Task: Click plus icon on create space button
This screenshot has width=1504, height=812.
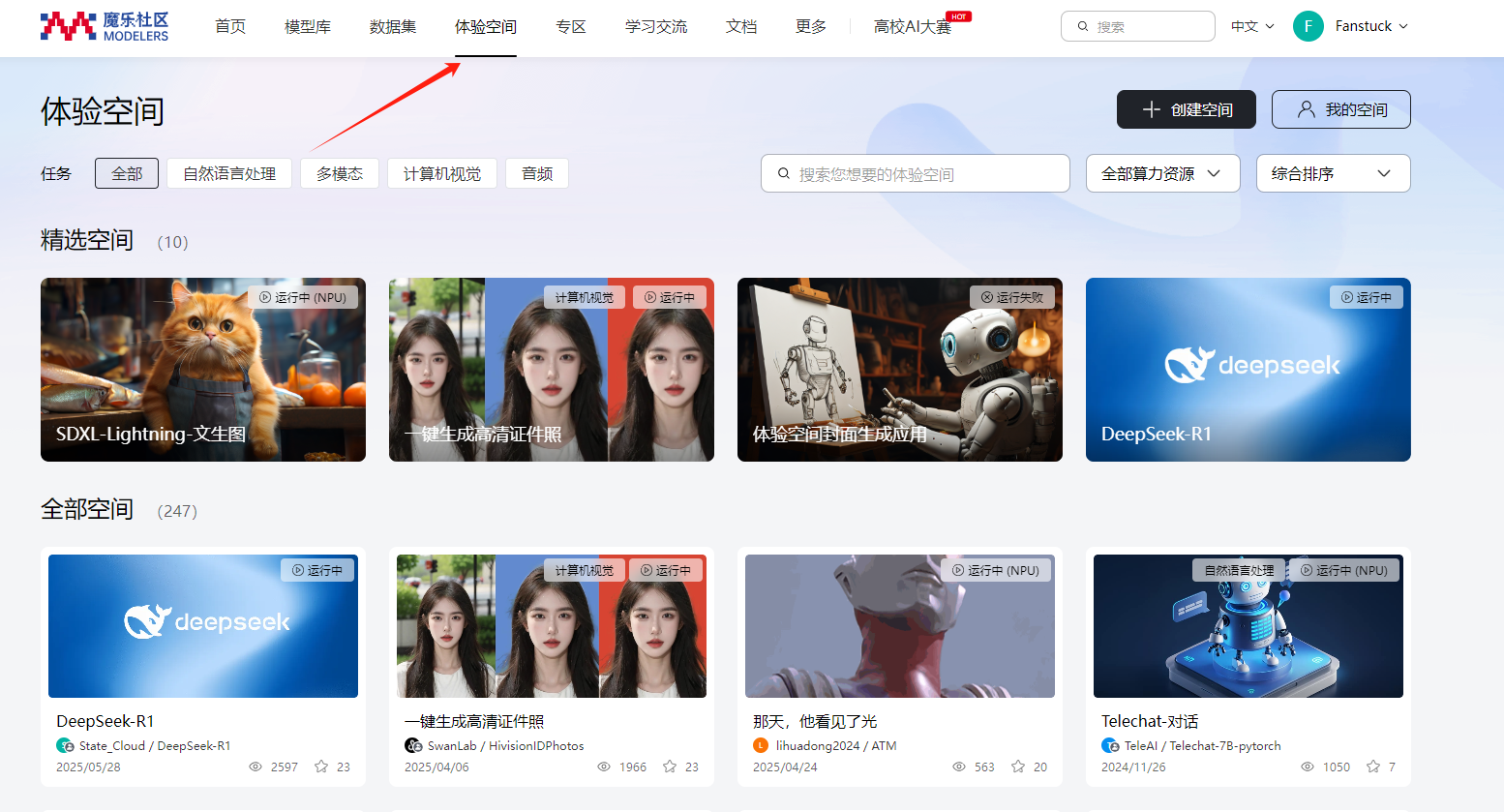Action: 1152,109
